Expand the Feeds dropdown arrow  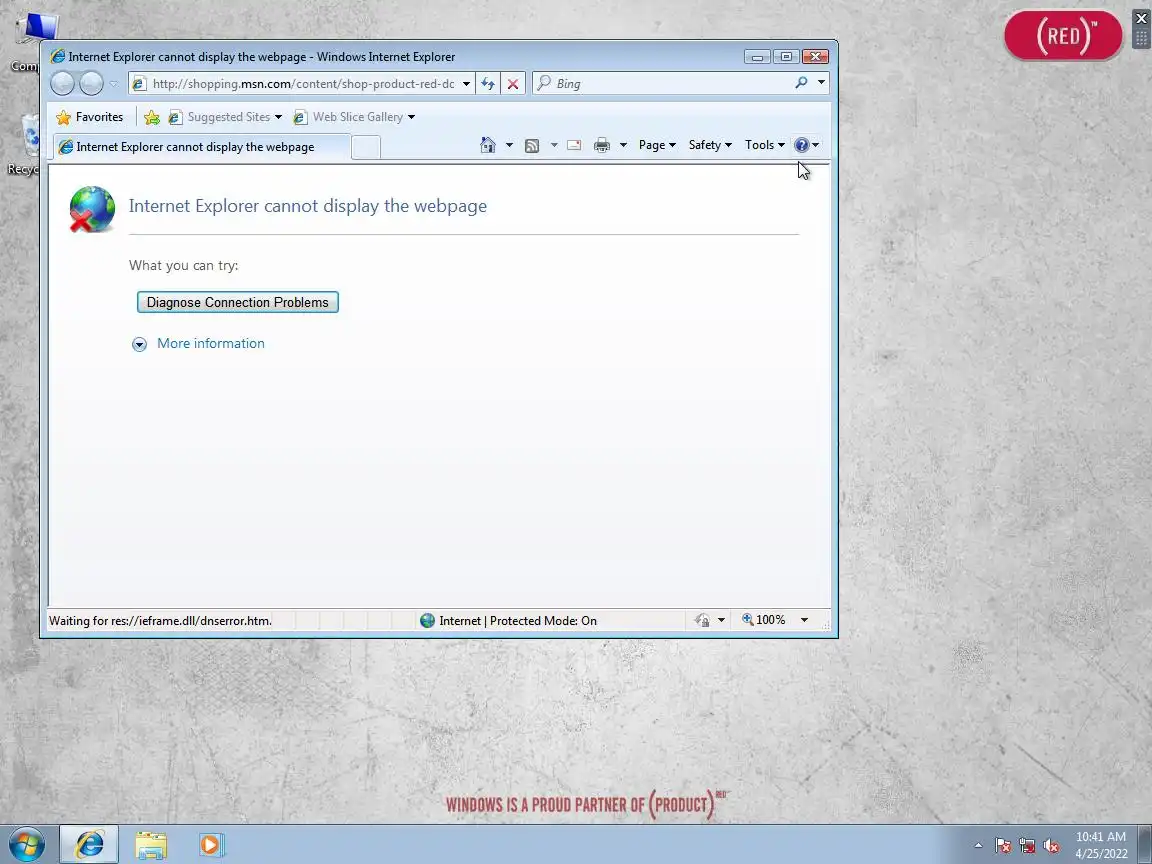click(x=554, y=145)
